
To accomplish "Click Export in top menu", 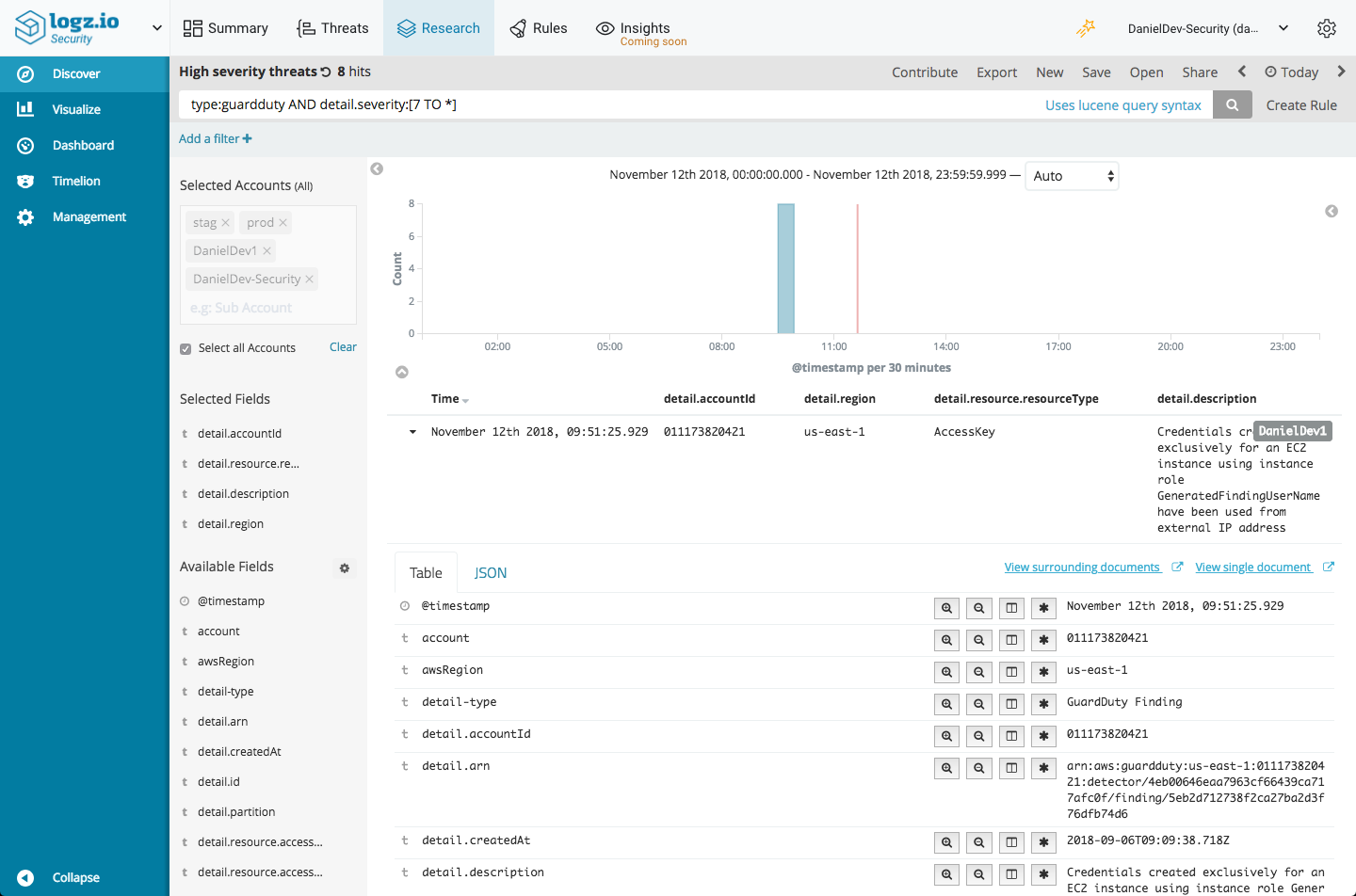I will click(x=996, y=72).
